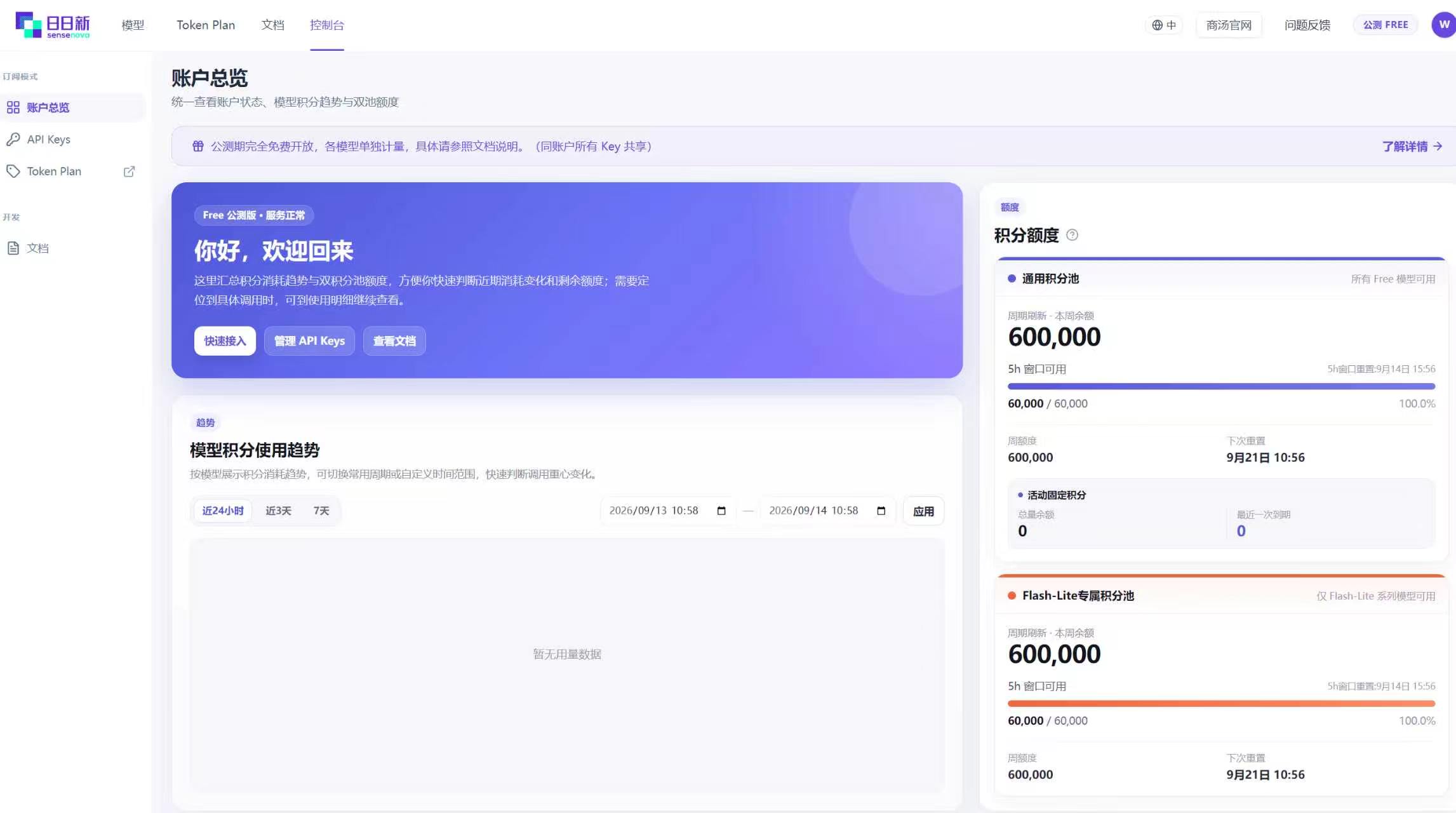Click 下次重置 9月21日 10:56 in 通用积分池
The height and width of the screenshot is (813, 1456).
pos(1265,457)
